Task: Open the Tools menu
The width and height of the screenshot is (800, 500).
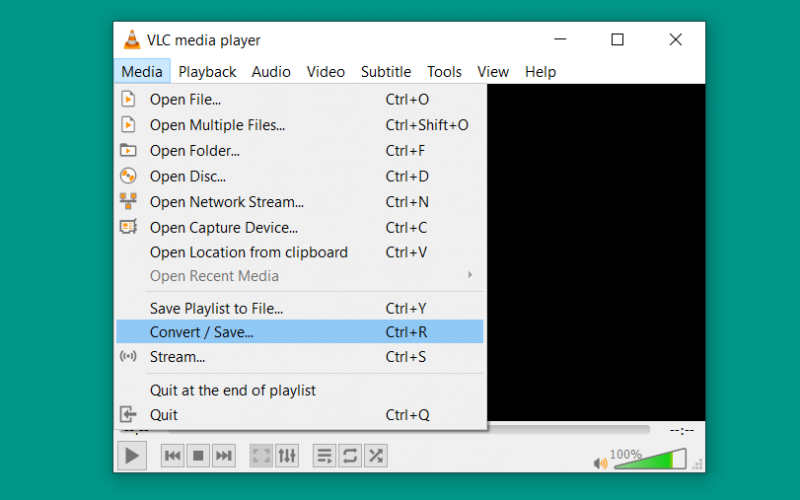Action: tap(444, 72)
